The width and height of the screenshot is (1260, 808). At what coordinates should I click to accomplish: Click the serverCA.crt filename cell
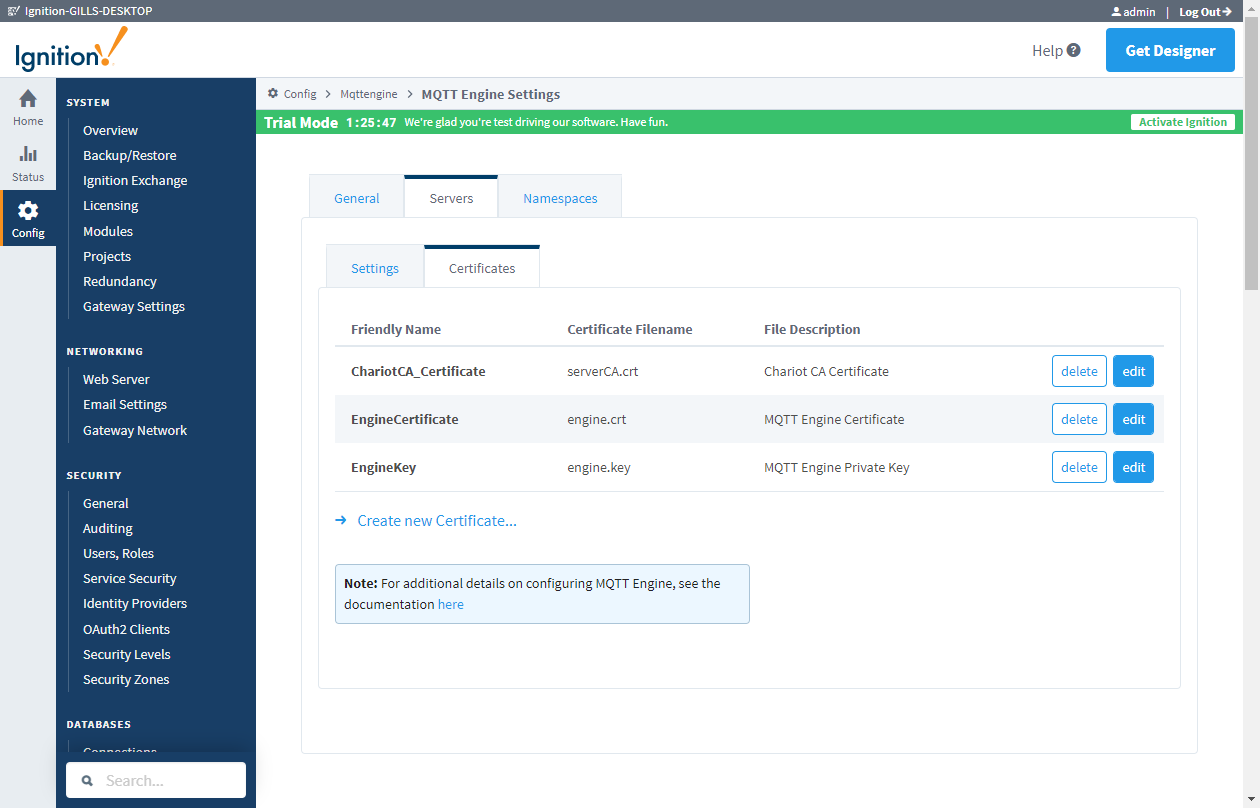pos(603,371)
